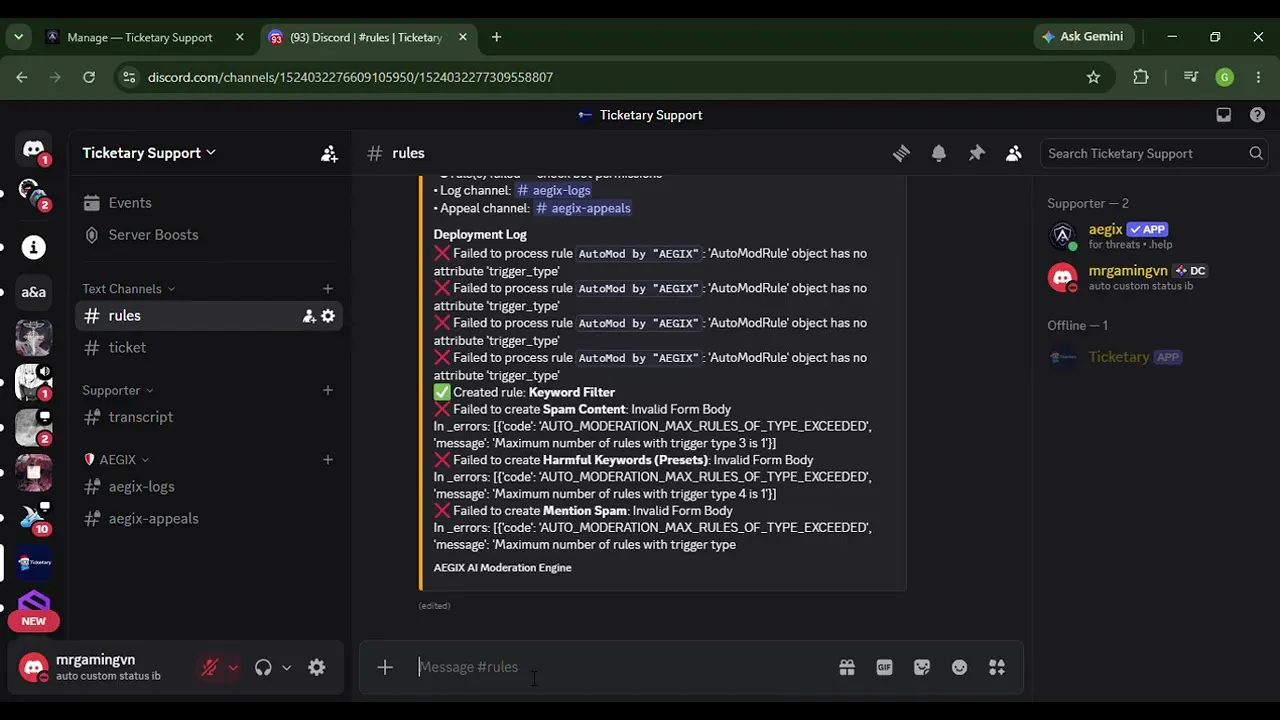Open the Events item

[x=209, y=203]
